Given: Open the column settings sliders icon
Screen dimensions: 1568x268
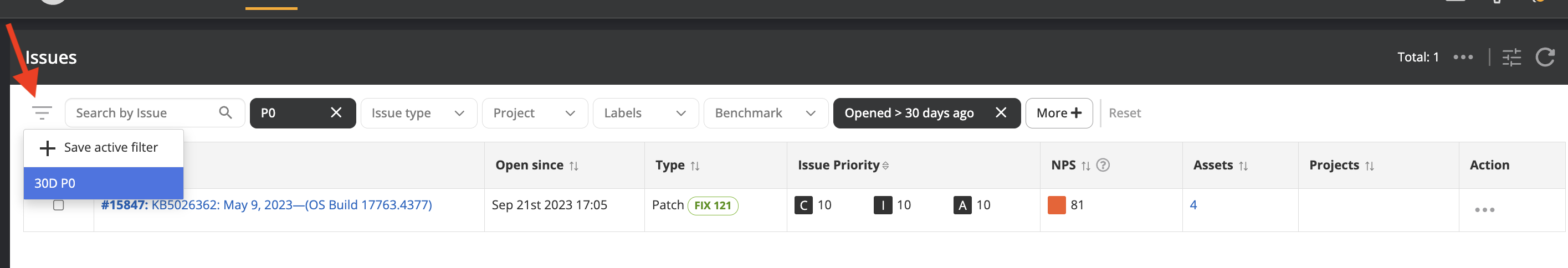Looking at the screenshot, I should point(1511,58).
